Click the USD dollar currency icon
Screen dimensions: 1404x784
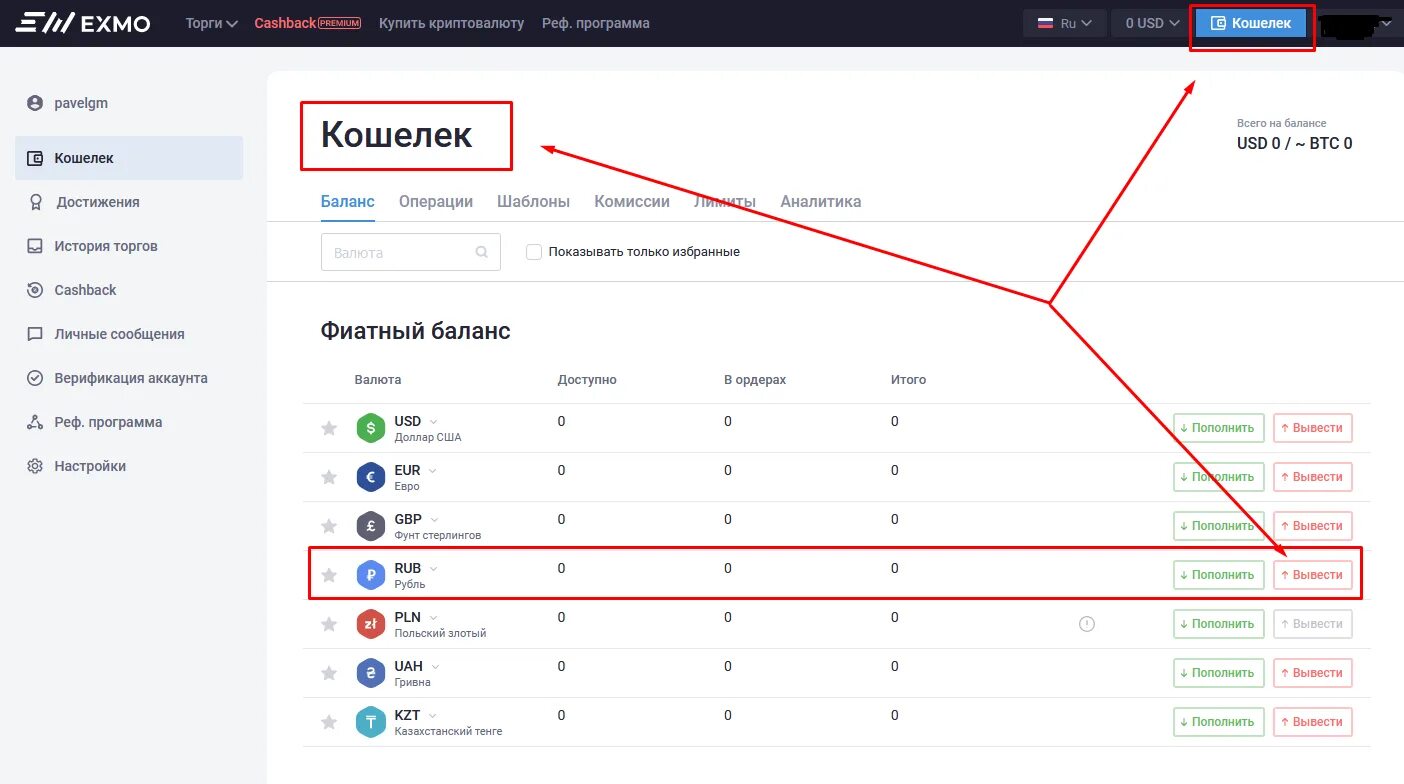point(370,427)
